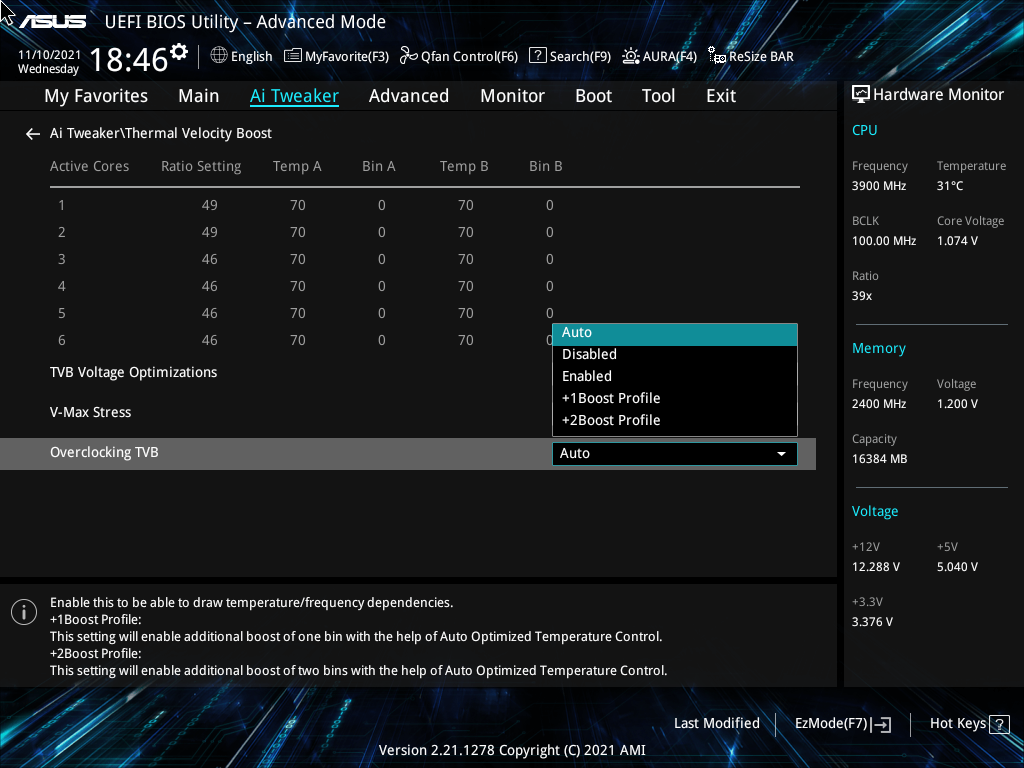Screen dimensions: 1024x768
Task: Click CPU frequency 3900 MHz value
Action: [879, 186]
